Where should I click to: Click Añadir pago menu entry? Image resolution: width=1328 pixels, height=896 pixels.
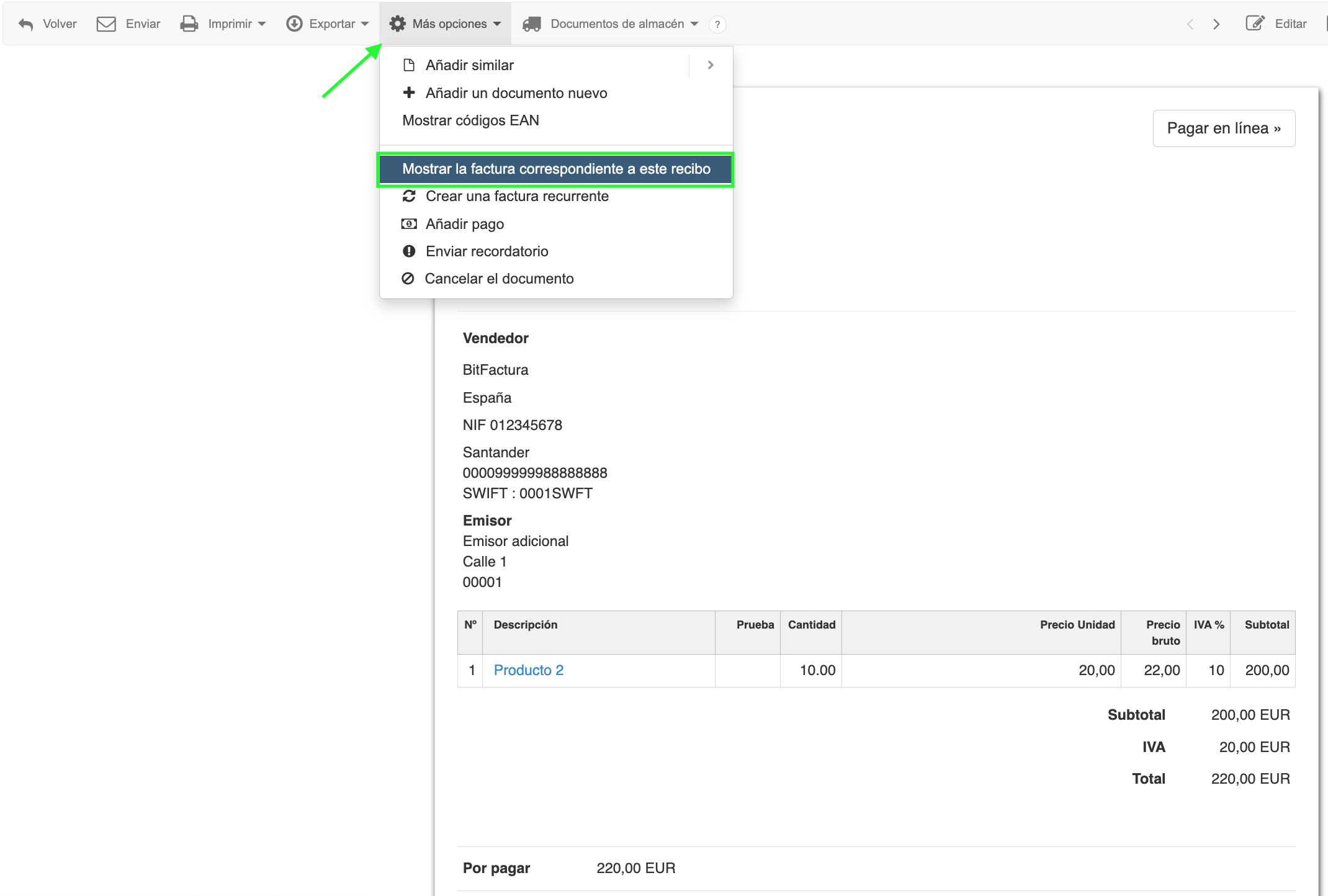pos(464,224)
